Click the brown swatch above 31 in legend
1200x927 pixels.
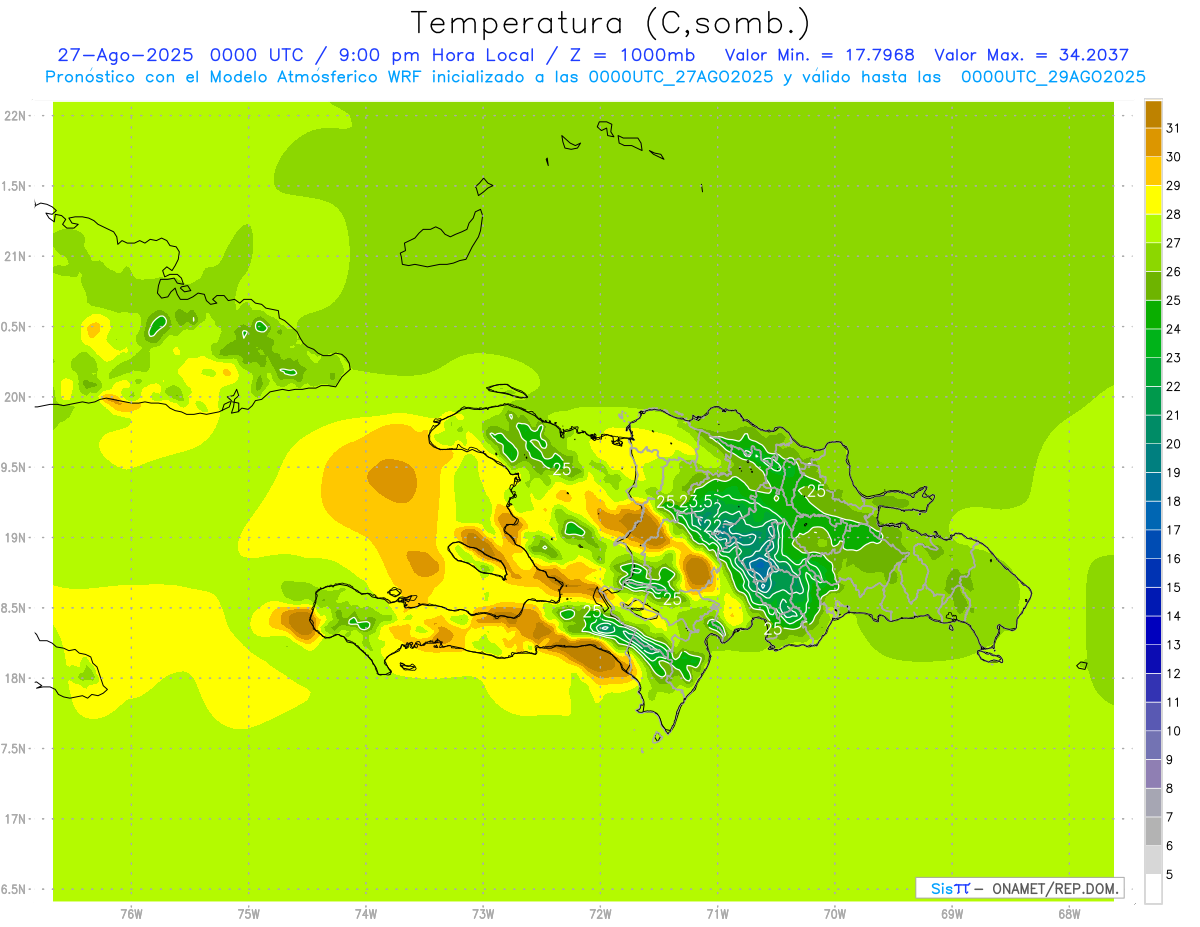tap(1153, 115)
